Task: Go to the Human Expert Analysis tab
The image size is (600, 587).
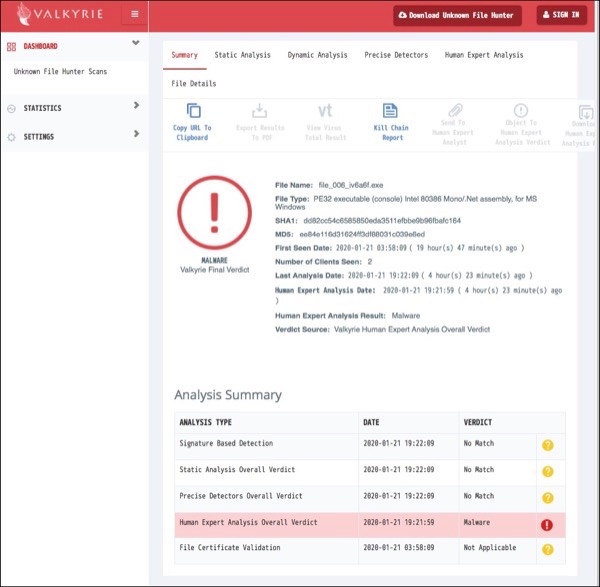Action: [x=484, y=55]
